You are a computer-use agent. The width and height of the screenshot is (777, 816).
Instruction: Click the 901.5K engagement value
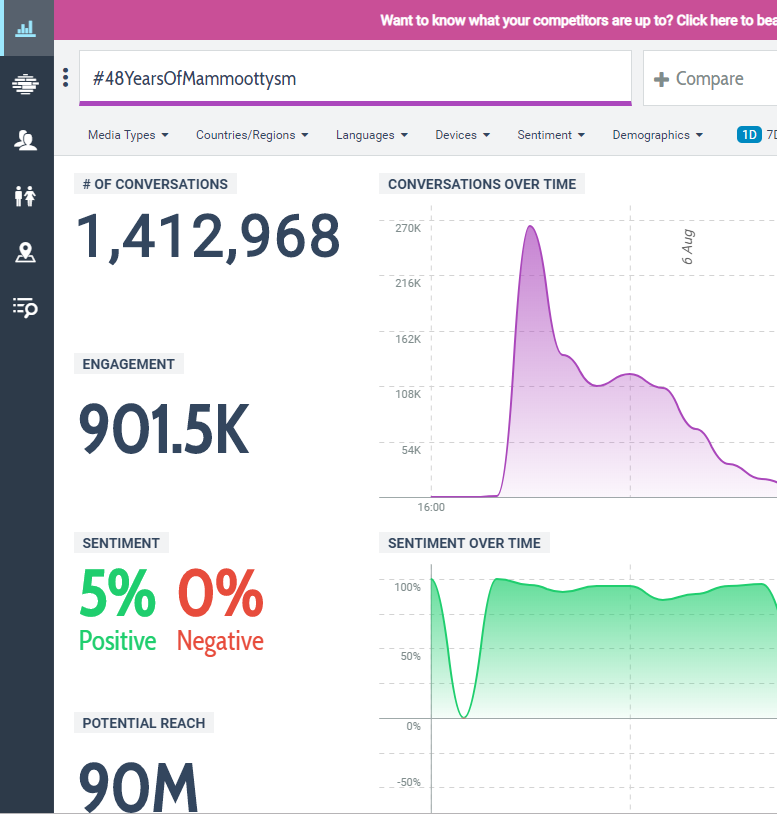164,429
